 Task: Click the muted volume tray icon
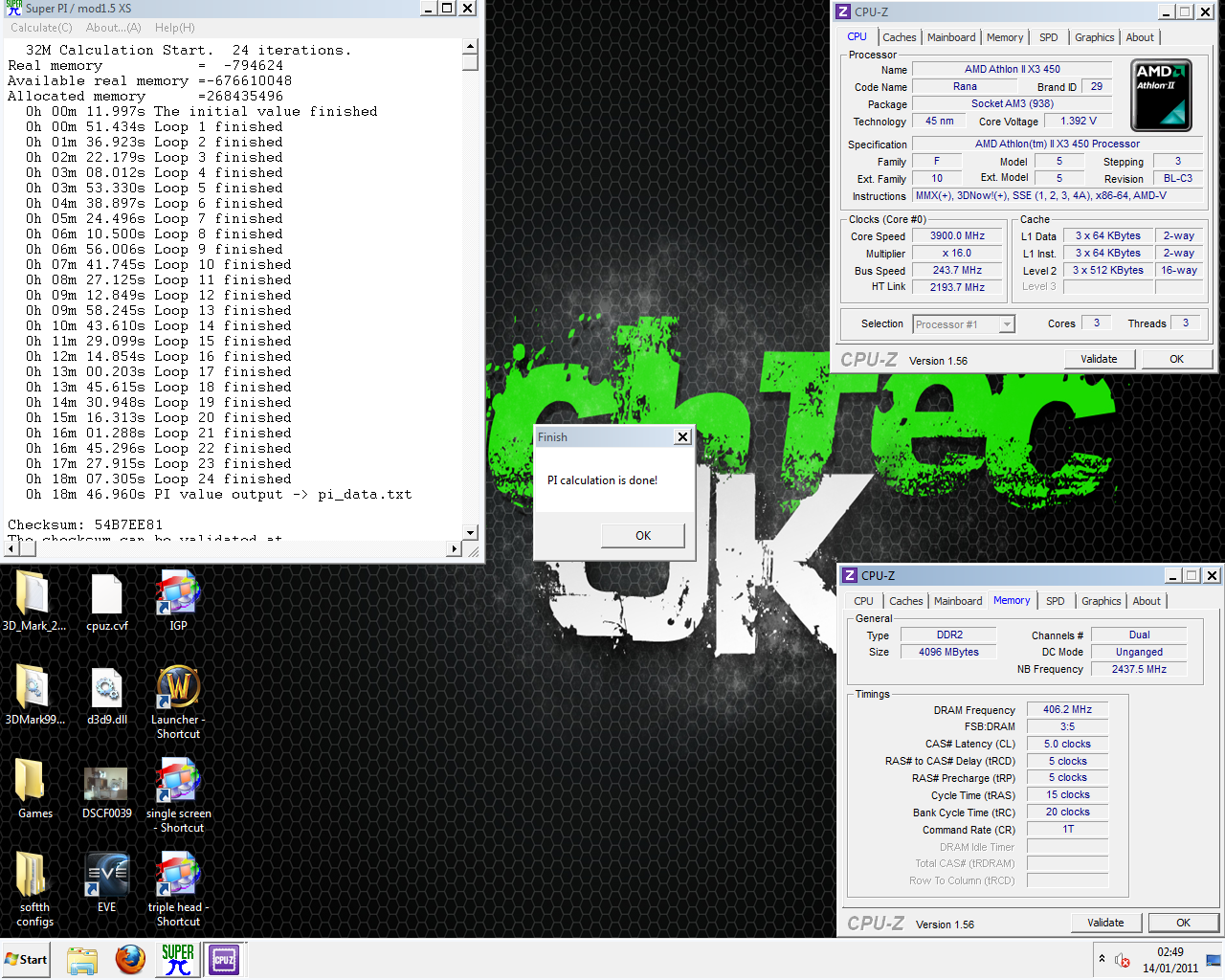click(x=1123, y=960)
